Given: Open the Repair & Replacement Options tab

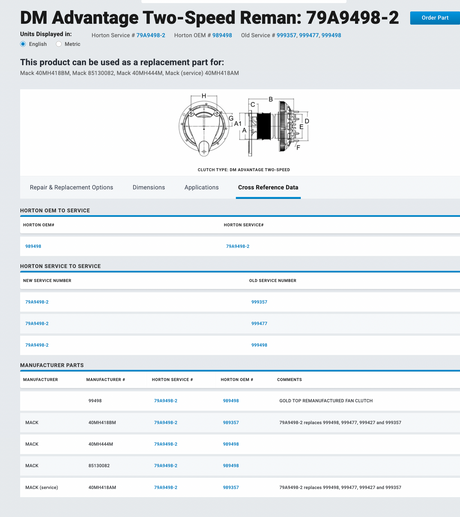Looking at the screenshot, I should pyautogui.click(x=71, y=187).
